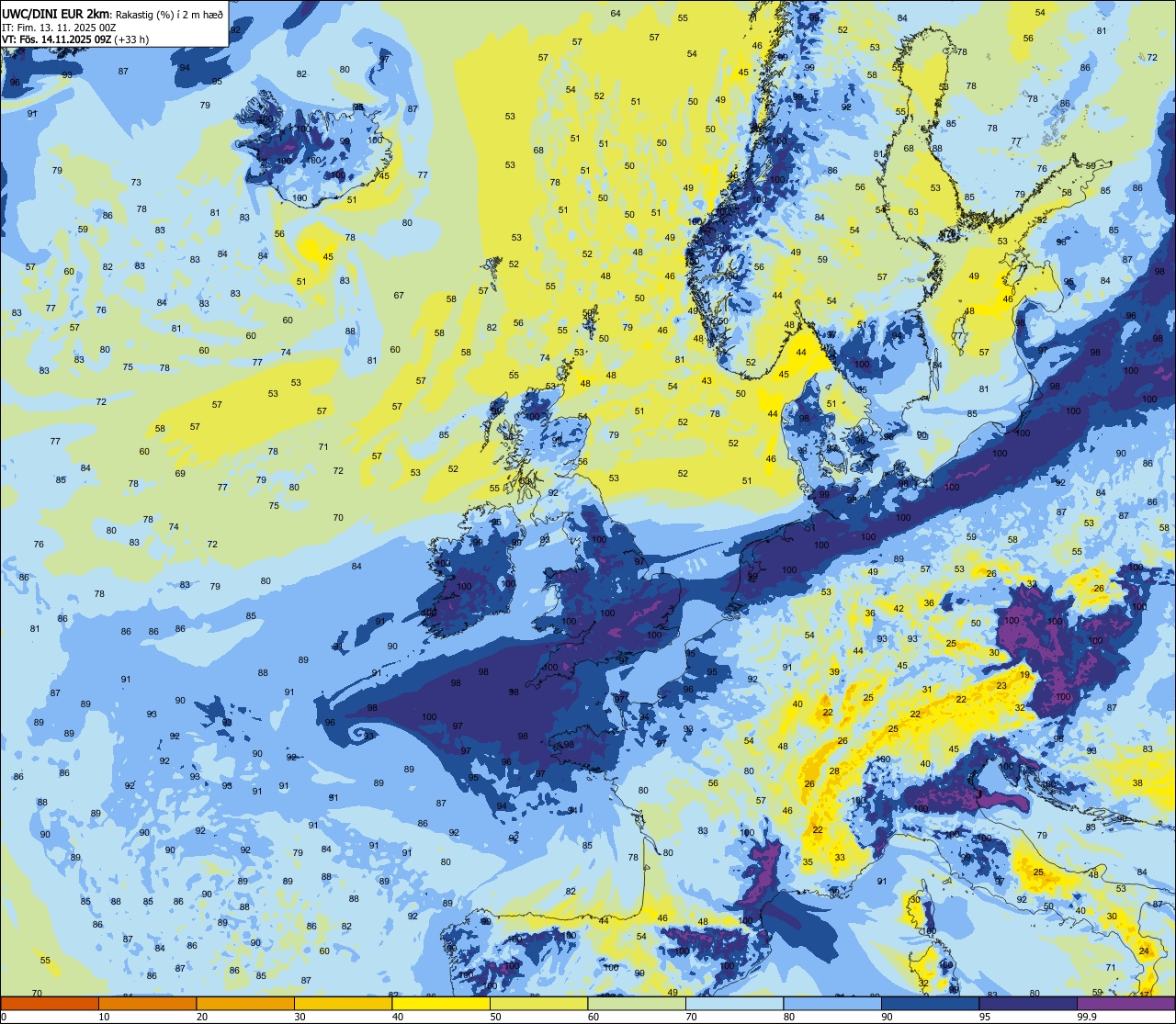Click the 'IT: Fim. 13. 11. 2025 00Z' line
The height and width of the screenshot is (1024, 1176).
[x=59, y=28]
